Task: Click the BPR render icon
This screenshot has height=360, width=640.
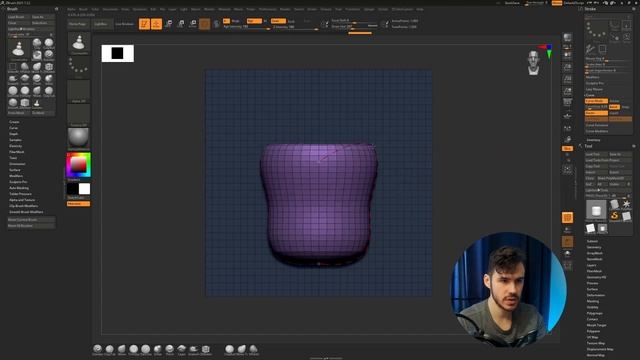Action: [567, 38]
